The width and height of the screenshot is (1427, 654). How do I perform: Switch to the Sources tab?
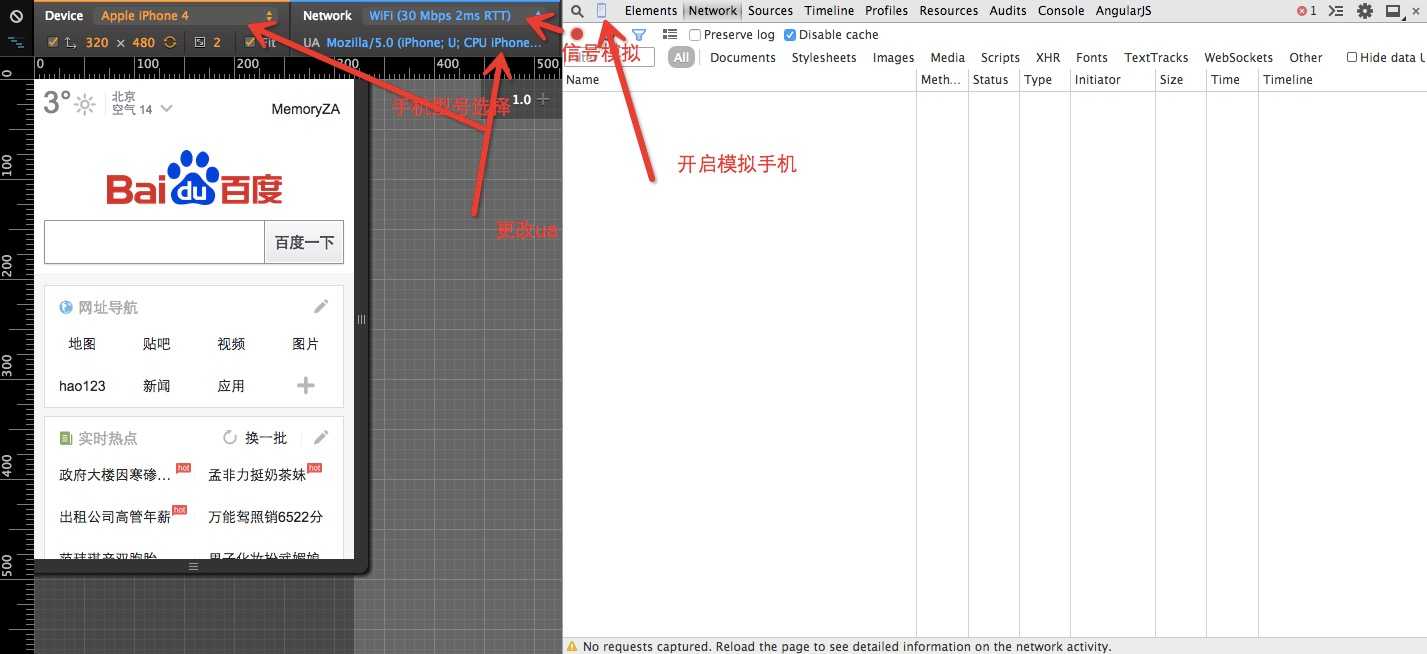click(770, 11)
